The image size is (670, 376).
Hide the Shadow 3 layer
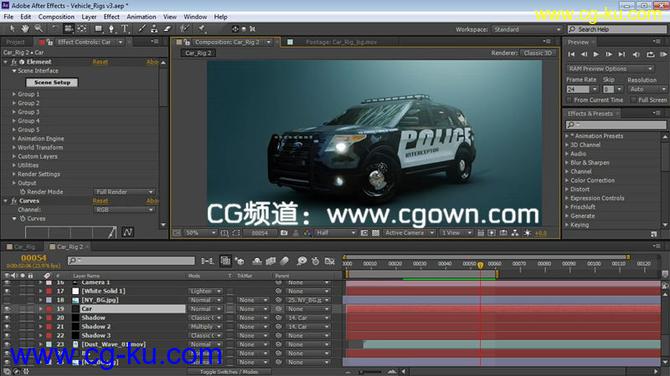(7, 336)
